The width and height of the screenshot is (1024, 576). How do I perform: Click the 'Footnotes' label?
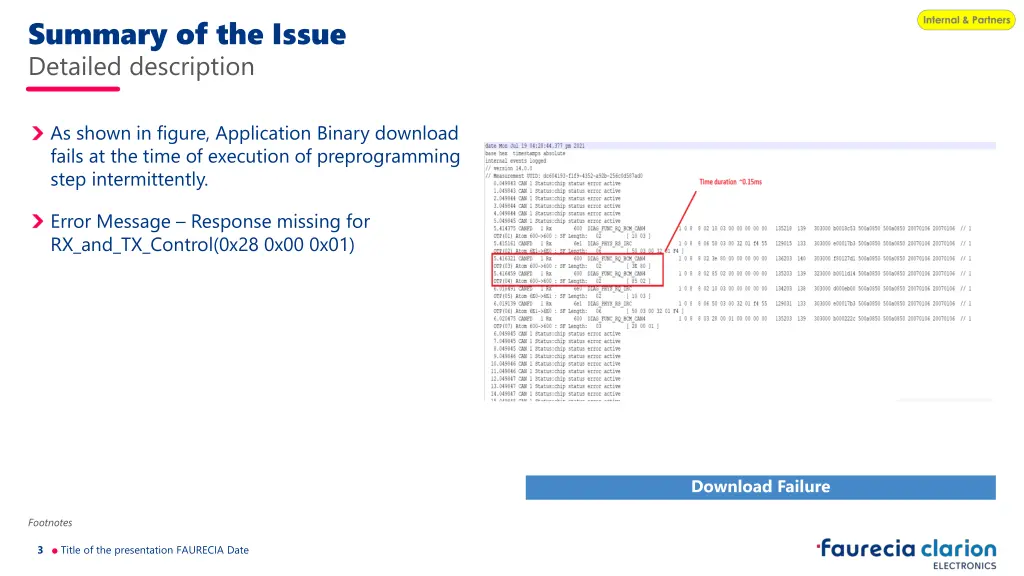point(50,522)
